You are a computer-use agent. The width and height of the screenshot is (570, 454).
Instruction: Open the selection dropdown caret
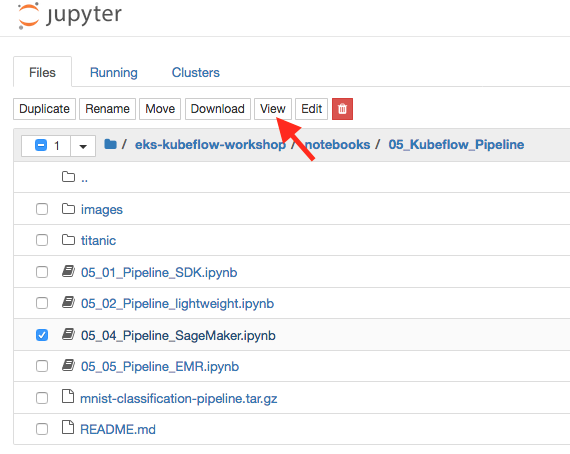coord(83,146)
